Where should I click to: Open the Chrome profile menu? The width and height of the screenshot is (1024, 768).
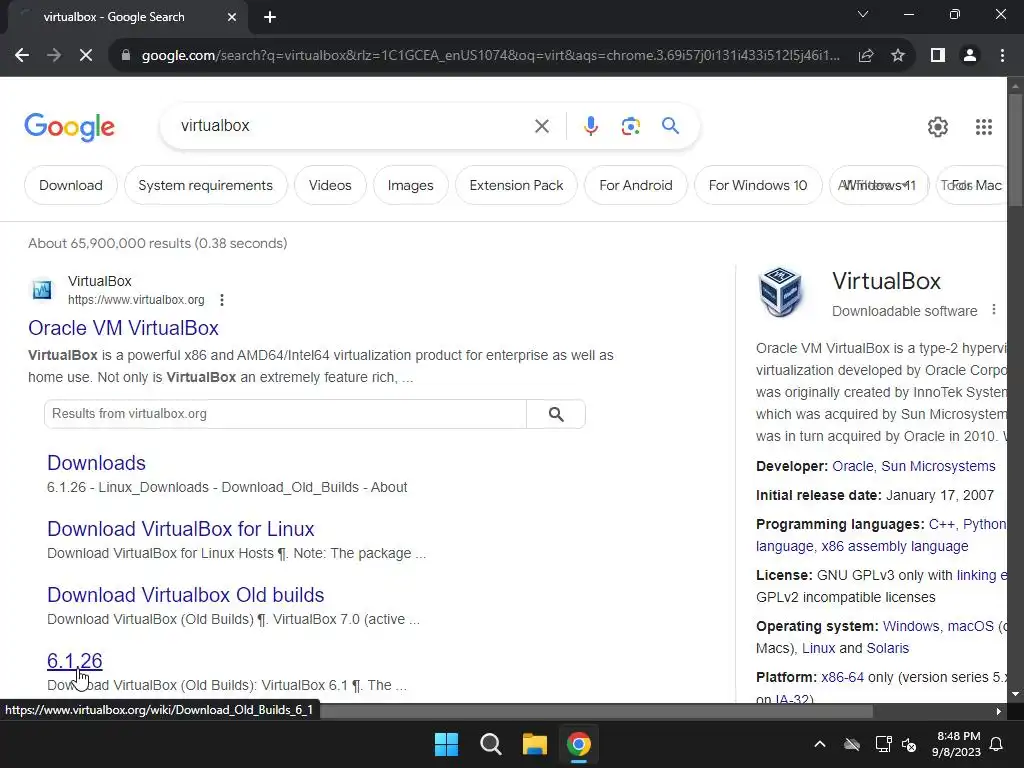click(x=970, y=56)
